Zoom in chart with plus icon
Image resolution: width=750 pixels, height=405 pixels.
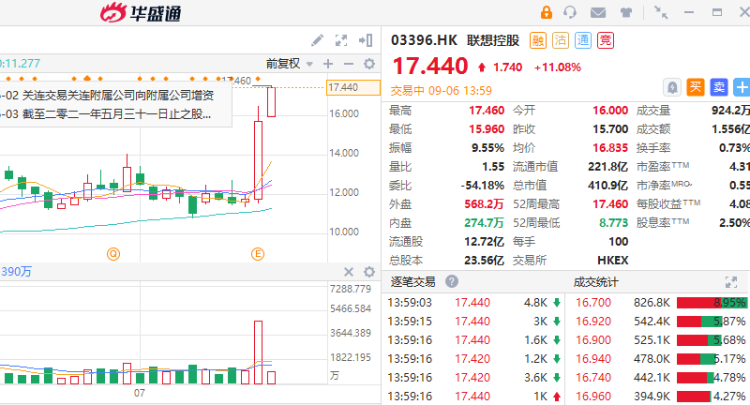[328, 64]
